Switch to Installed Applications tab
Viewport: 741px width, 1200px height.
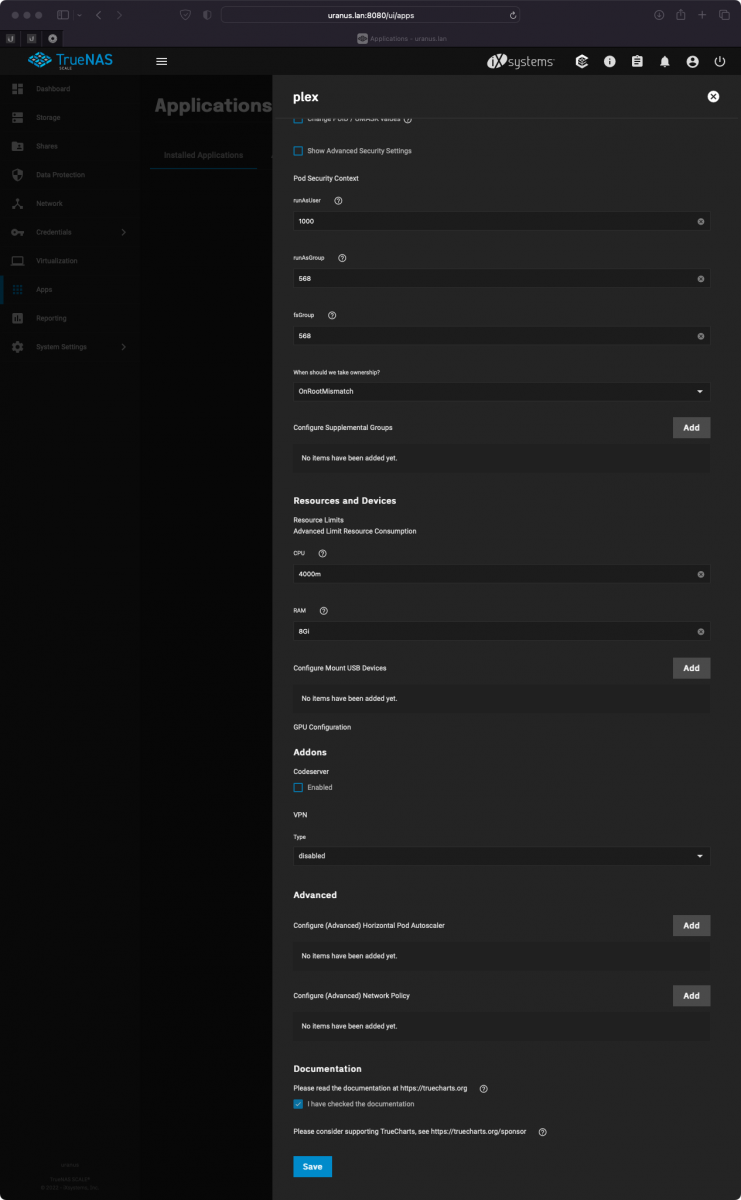tap(203, 155)
